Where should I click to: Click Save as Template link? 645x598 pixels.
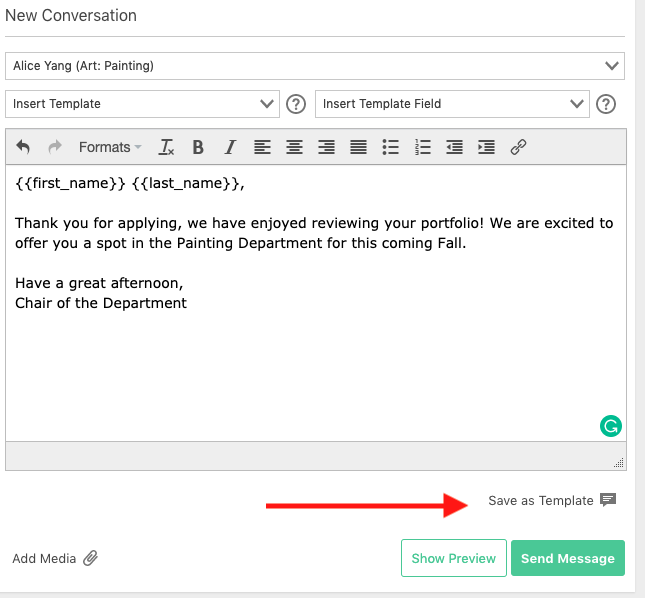pos(541,501)
